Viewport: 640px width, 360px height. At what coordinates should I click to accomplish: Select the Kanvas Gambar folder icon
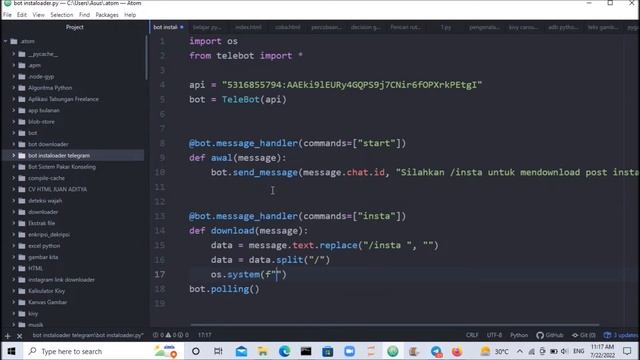click(x=22, y=302)
